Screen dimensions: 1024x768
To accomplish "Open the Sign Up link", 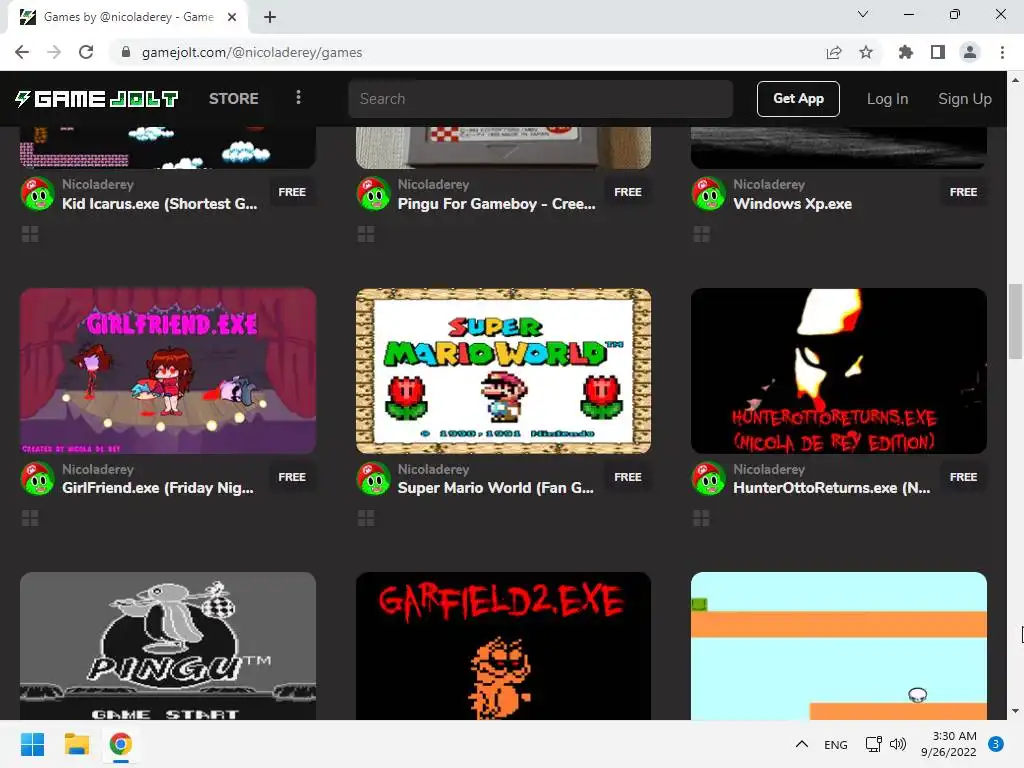I will (965, 99).
